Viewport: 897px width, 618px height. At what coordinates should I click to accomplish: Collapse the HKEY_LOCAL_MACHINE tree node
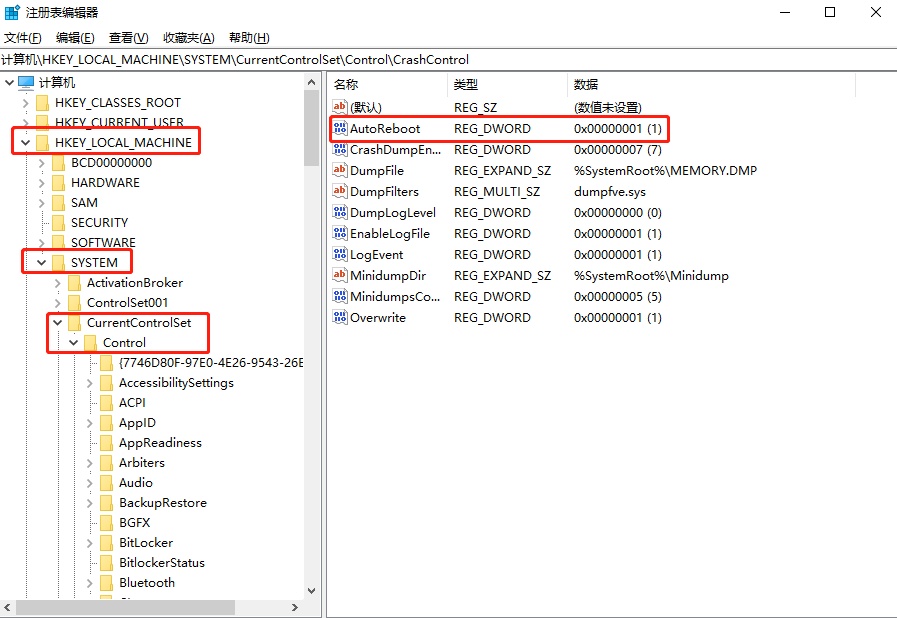click(x=24, y=141)
